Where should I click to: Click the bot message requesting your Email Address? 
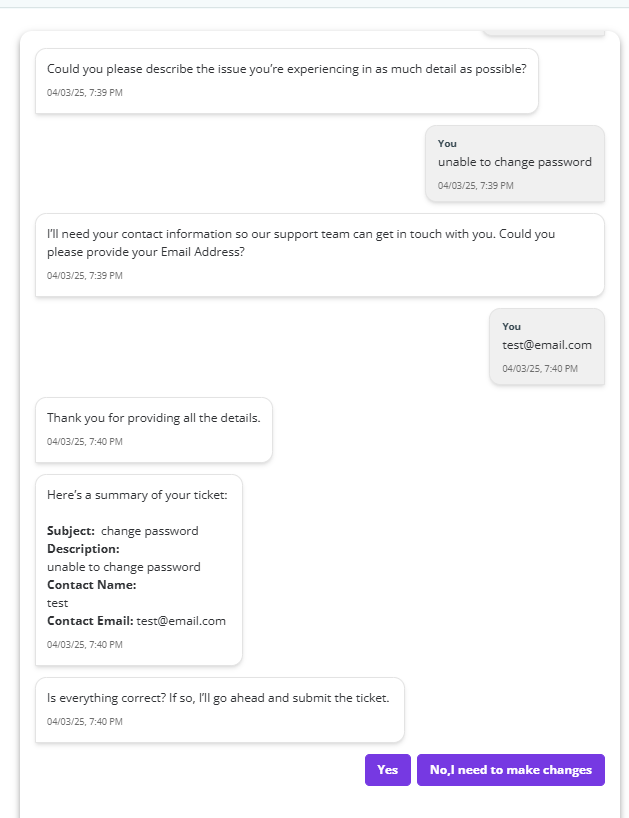click(x=300, y=243)
